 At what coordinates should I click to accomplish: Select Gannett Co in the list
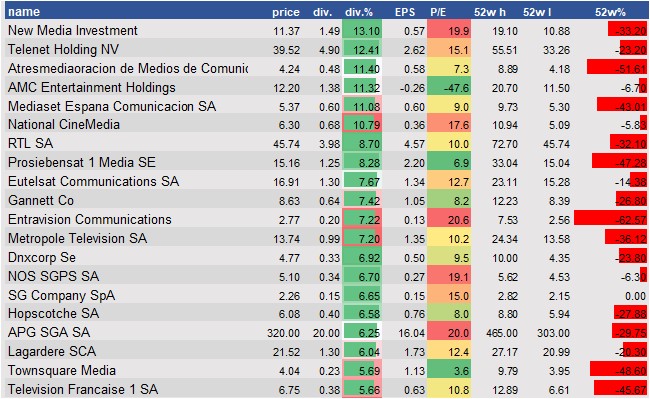pos(41,201)
